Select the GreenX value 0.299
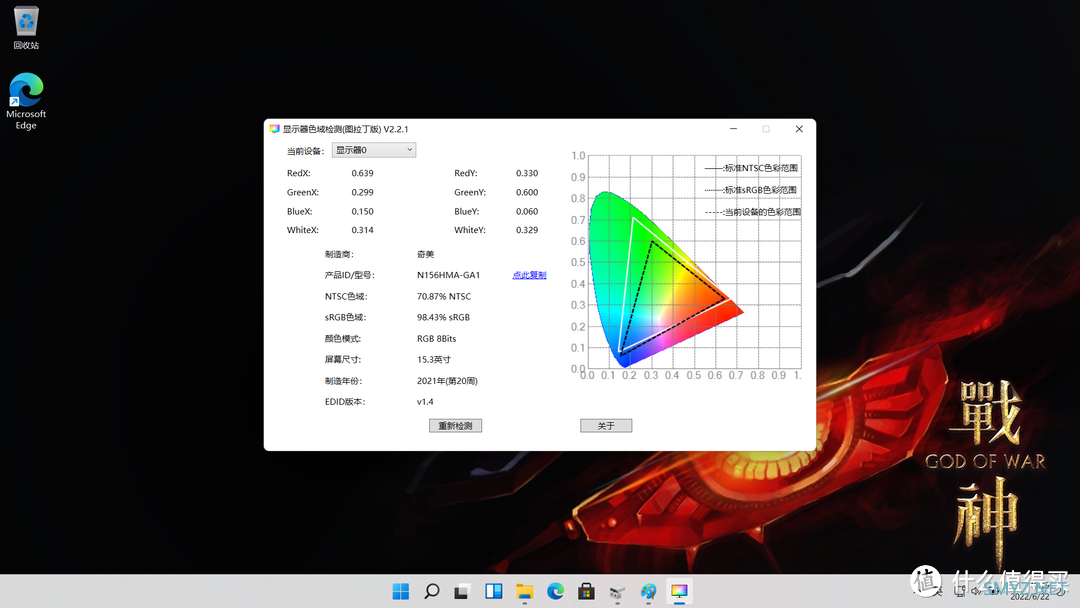The image size is (1080, 608). (362, 193)
